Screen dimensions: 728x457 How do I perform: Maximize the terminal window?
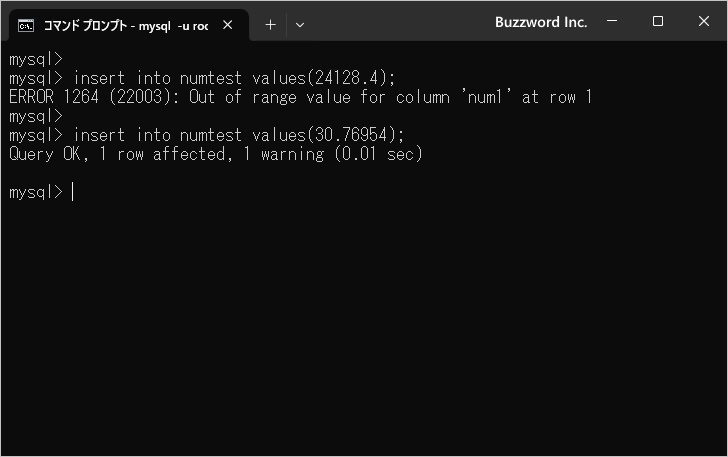(x=657, y=21)
